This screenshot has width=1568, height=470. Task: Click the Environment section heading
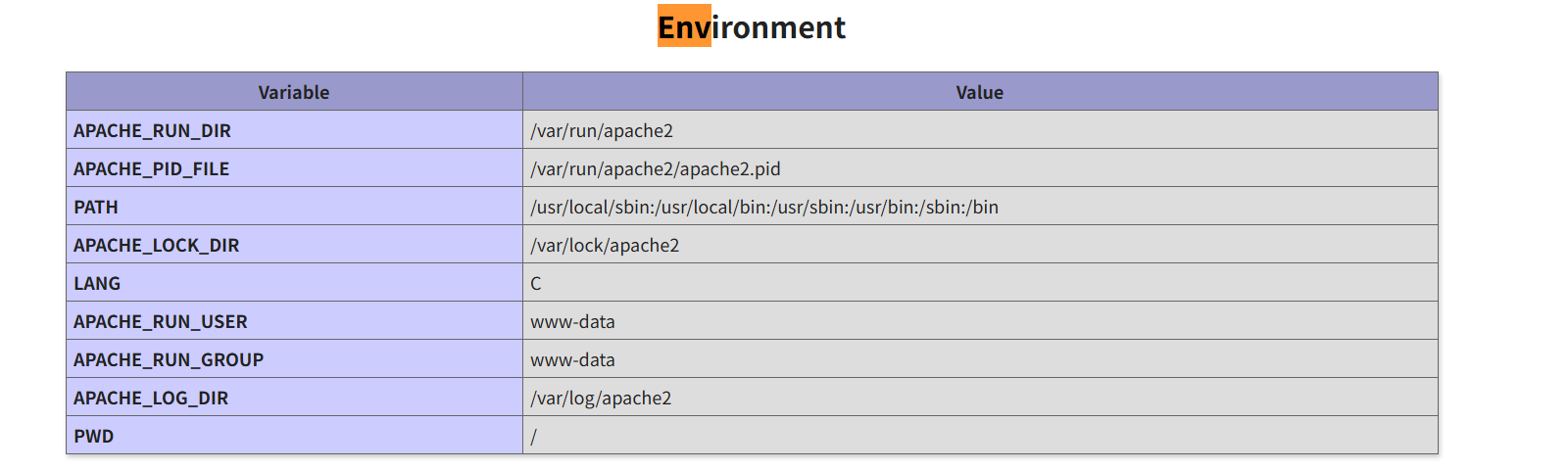click(751, 27)
